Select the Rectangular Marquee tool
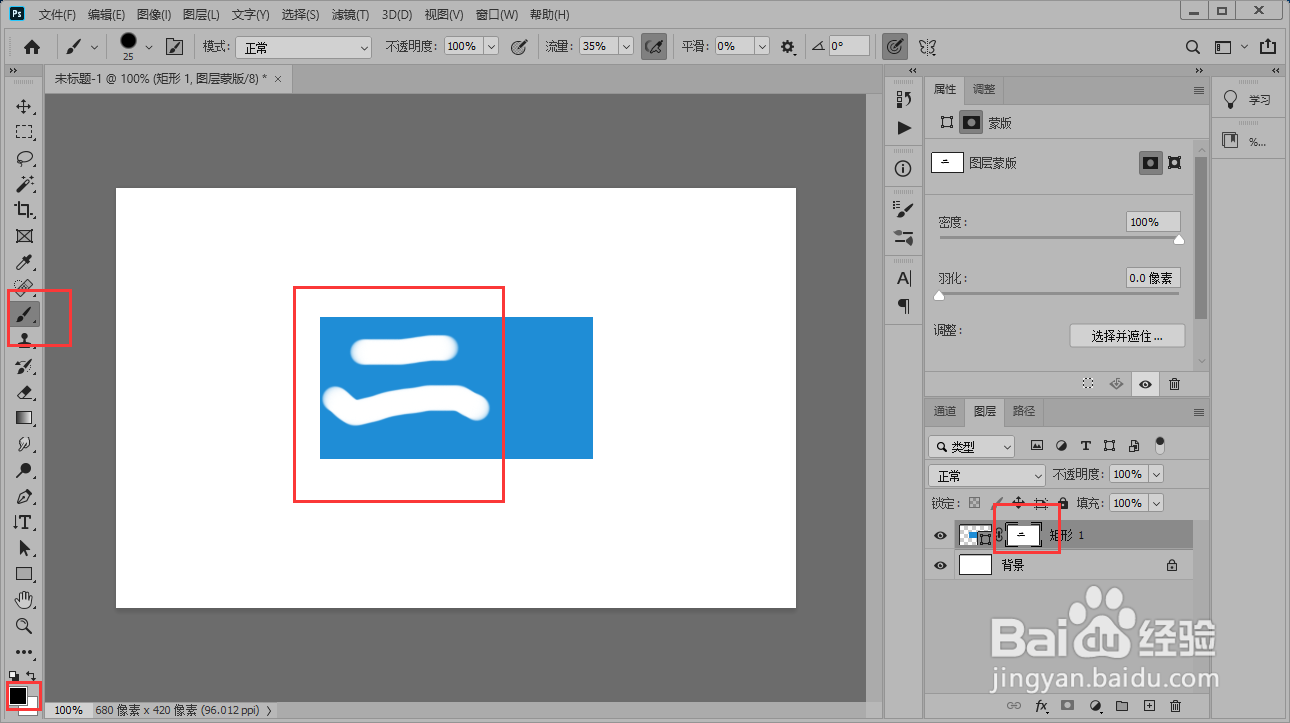 coord(24,132)
